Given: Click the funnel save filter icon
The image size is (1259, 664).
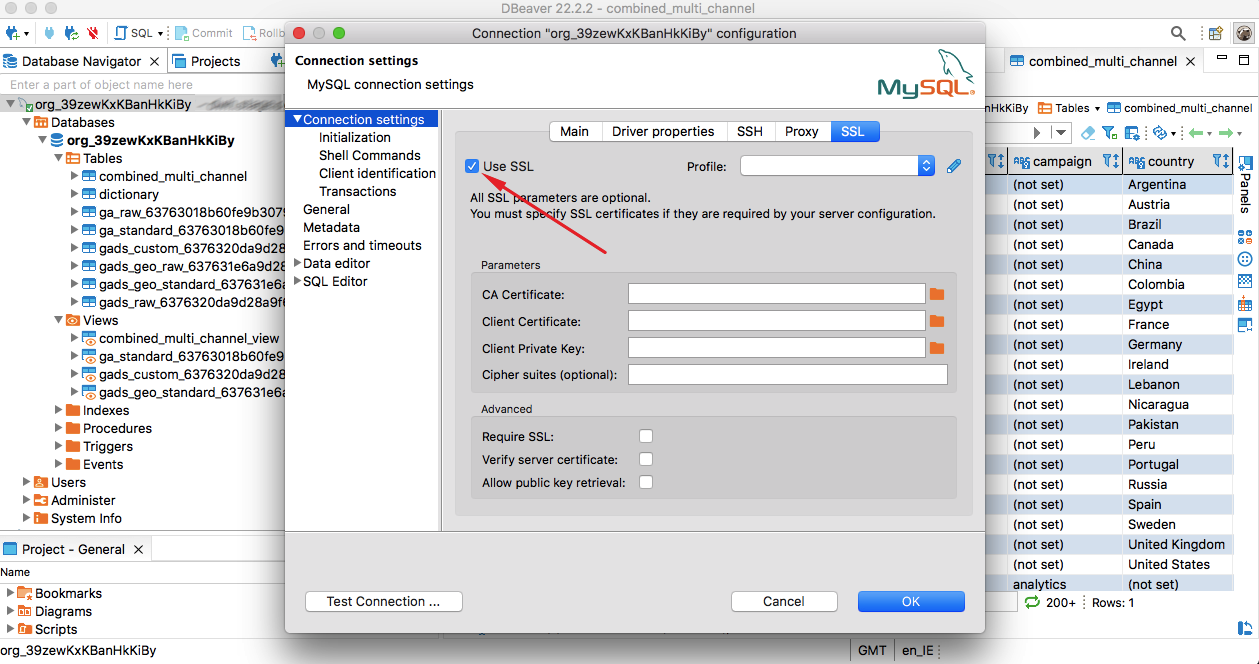Looking at the screenshot, I should coord(1110,132).
